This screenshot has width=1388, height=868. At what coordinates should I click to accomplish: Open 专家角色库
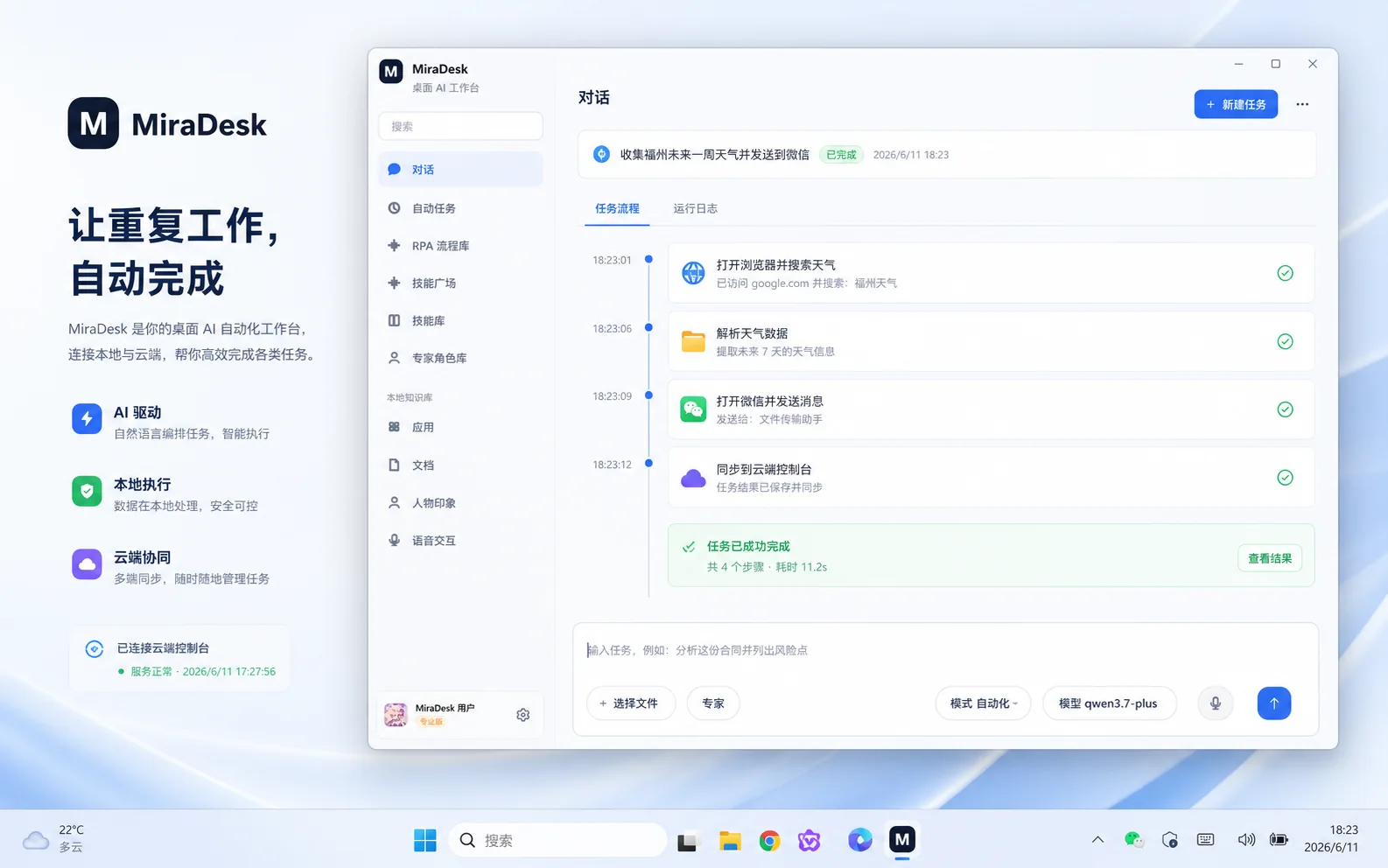[460, 358]
